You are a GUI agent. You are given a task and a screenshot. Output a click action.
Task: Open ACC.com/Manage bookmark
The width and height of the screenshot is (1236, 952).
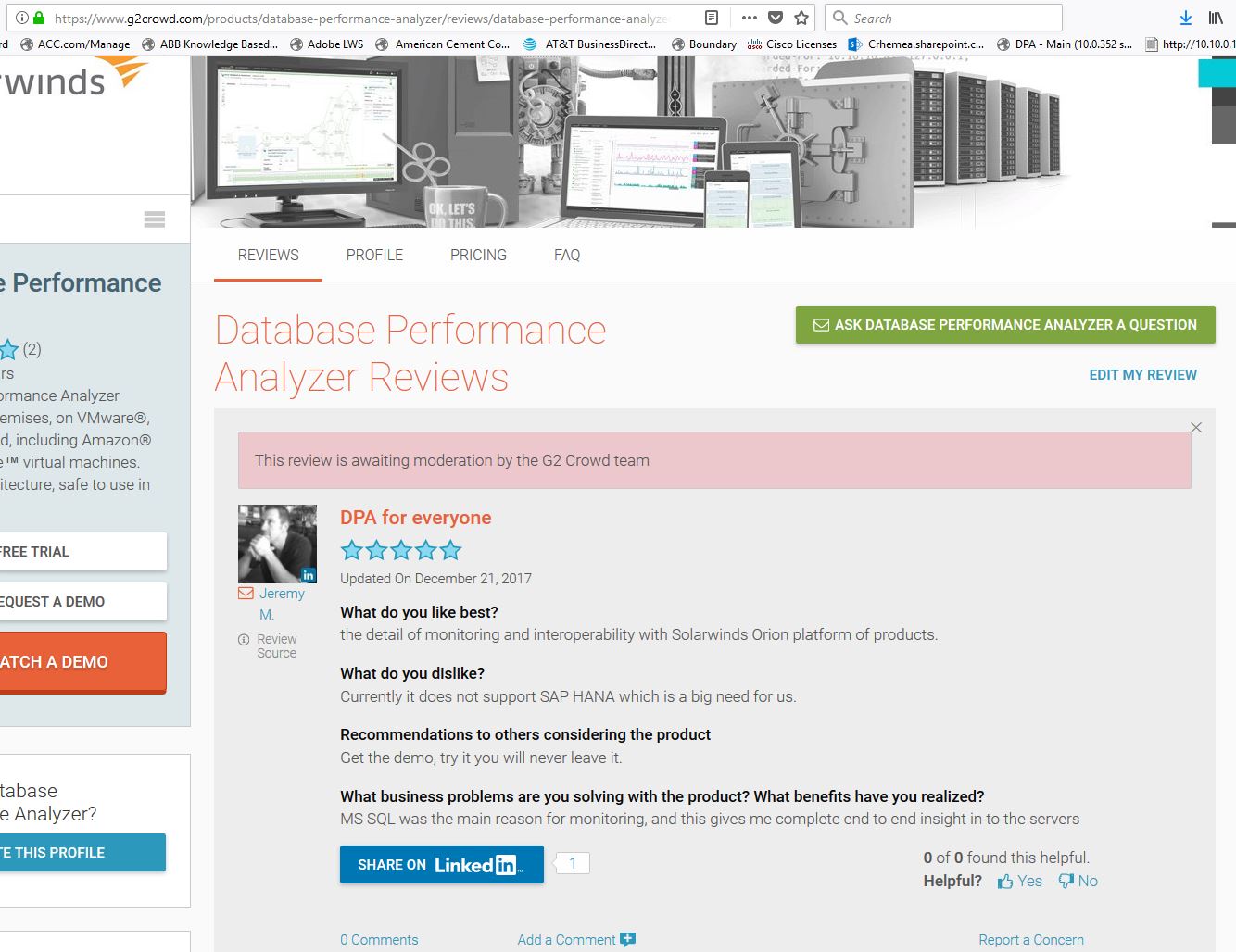(x=75, y=44)
